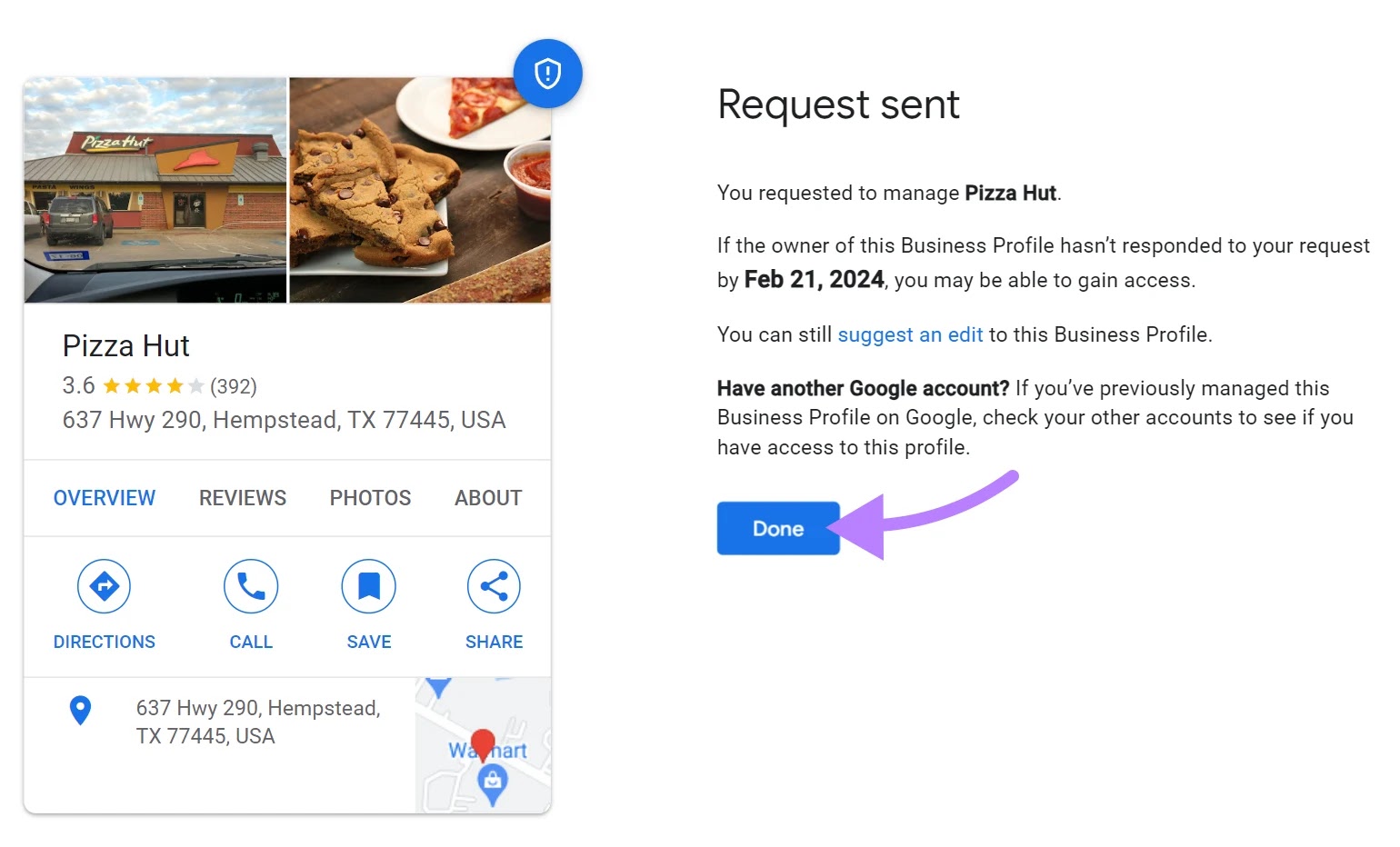The width and height of the screenshot is (1400, 847).
Task: Open the About tab
Action: [488, 498]
